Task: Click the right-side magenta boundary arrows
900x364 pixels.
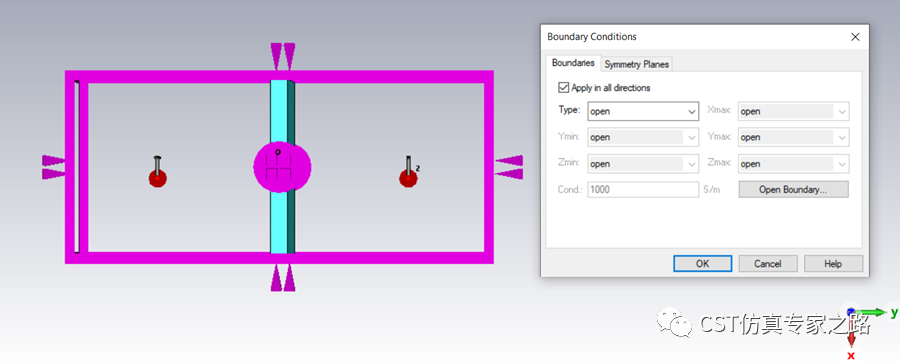Action: (x=509, y=167)
